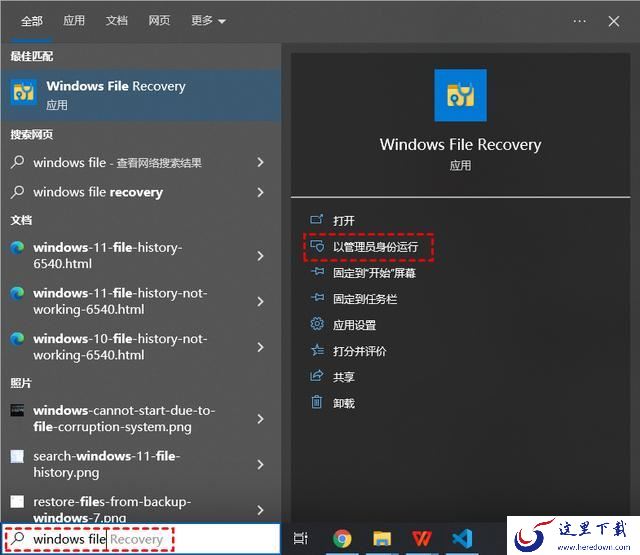Click thumbnail of windows-cannot-start-due-to-file-corruption-system.png
Image resolution: width=640 pixels, height=555 pixels.
pos(17,411)
